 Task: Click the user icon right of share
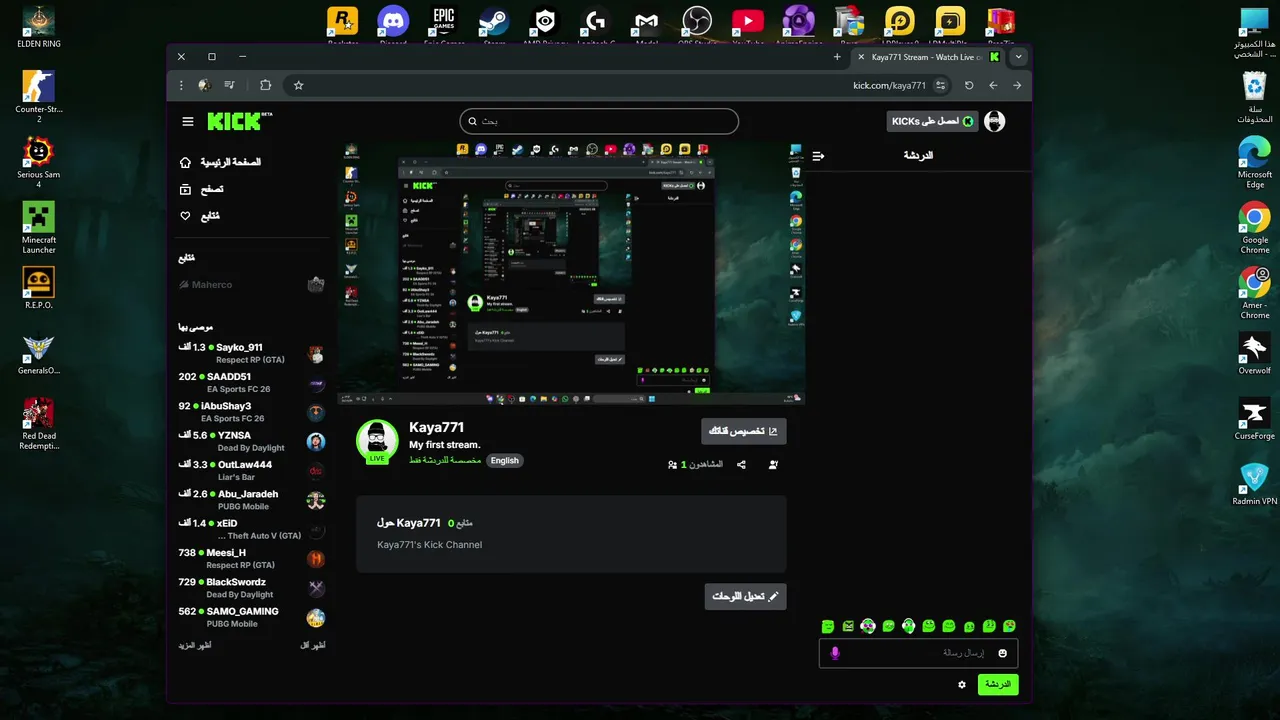coord(773,465)
